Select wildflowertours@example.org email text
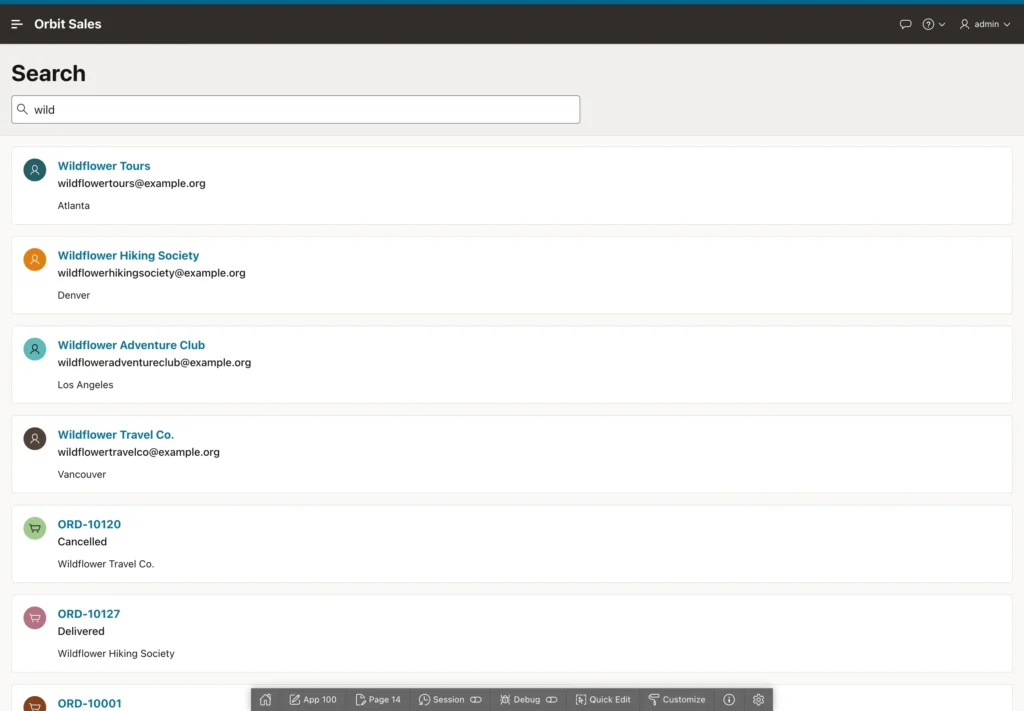Screen dimensions: 1024x711 pyautogui.click(x=131, y=183)
